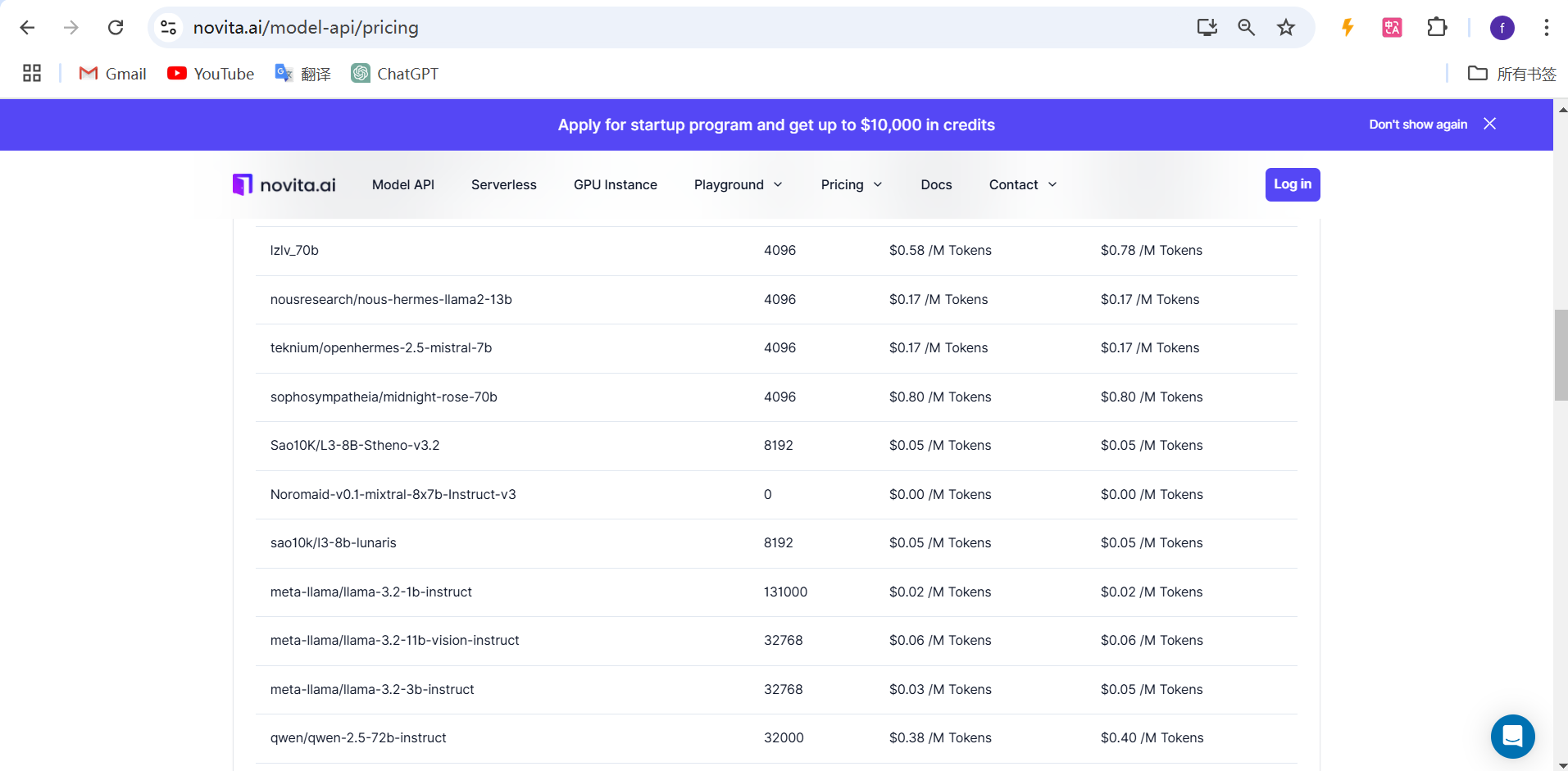
Task: Open the Model API menu item
Action: pos(403,185)
